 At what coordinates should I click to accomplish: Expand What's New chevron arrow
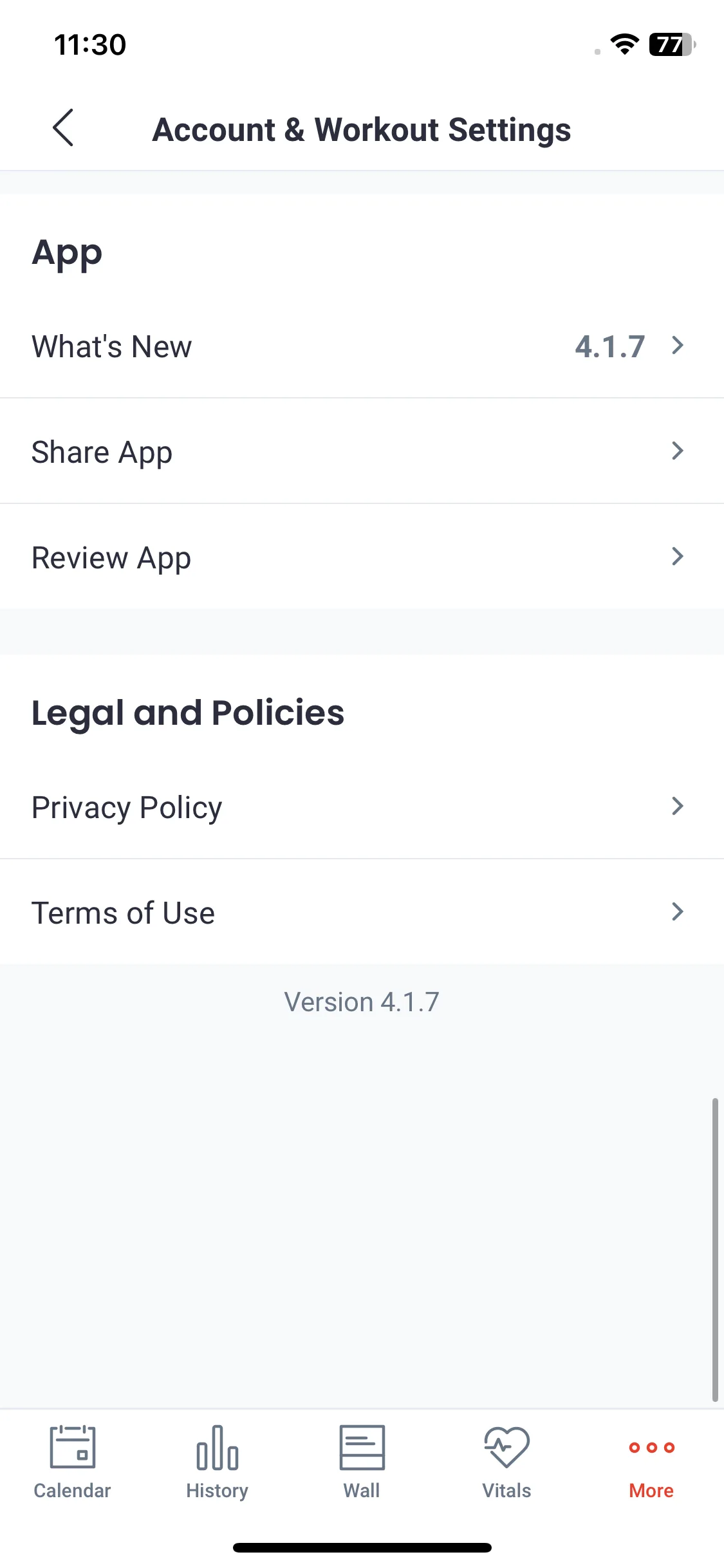(x=677, y=346)
